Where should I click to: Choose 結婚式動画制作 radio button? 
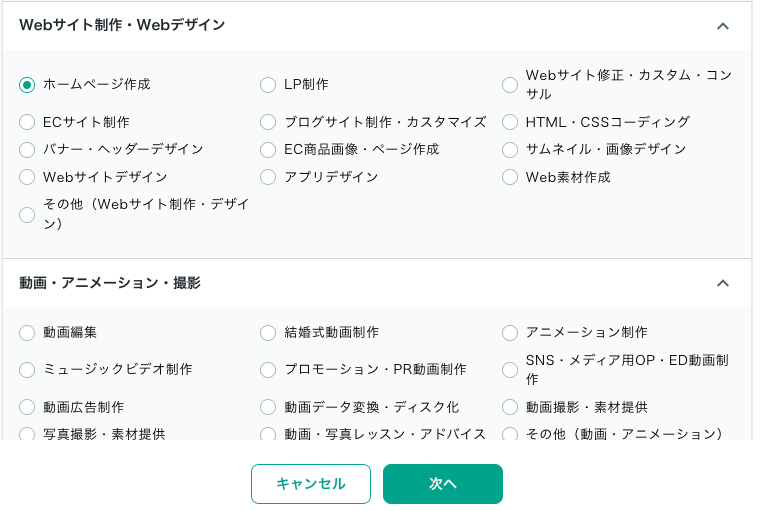point(268,332)
